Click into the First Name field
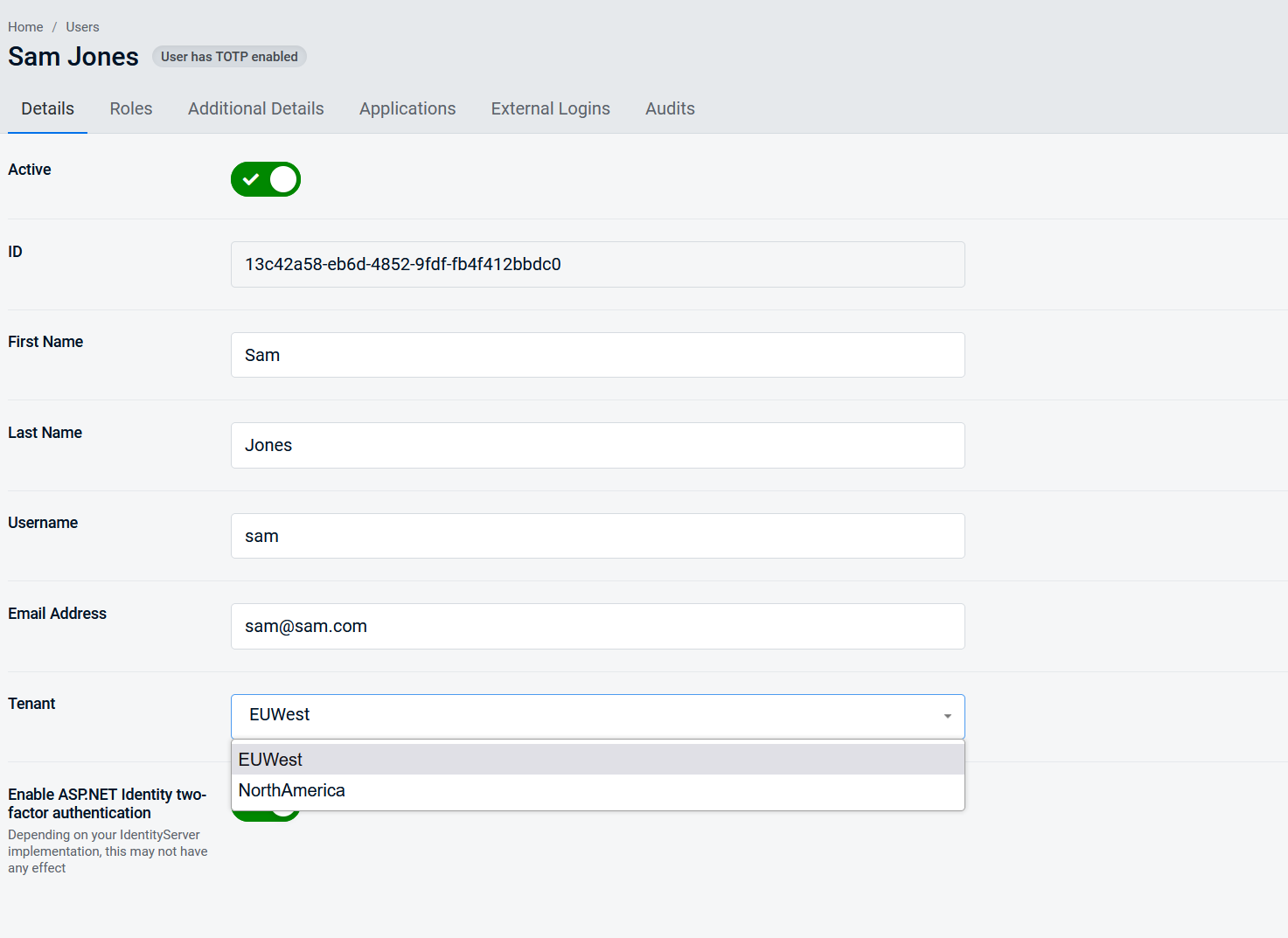The image size is (1288, 938). pyautogui.click(x=597, y=355)
